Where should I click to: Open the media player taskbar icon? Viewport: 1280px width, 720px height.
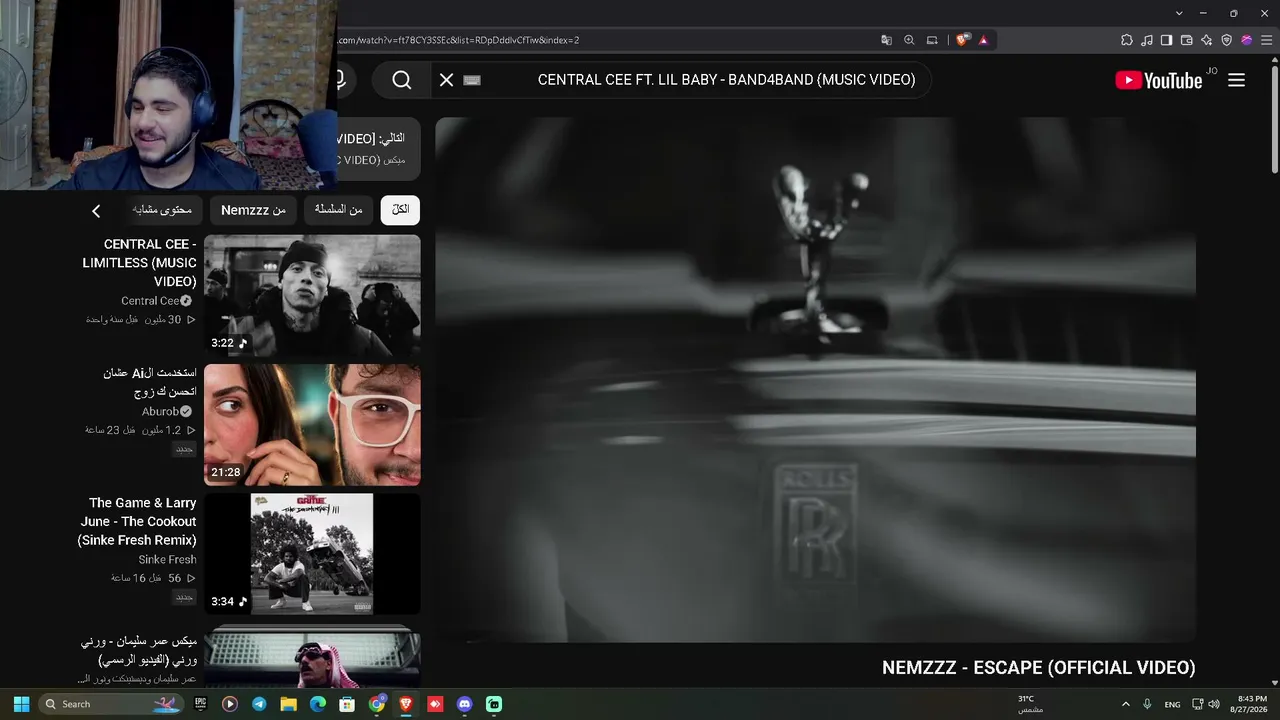pyautogui.click(x=229, y=704)
